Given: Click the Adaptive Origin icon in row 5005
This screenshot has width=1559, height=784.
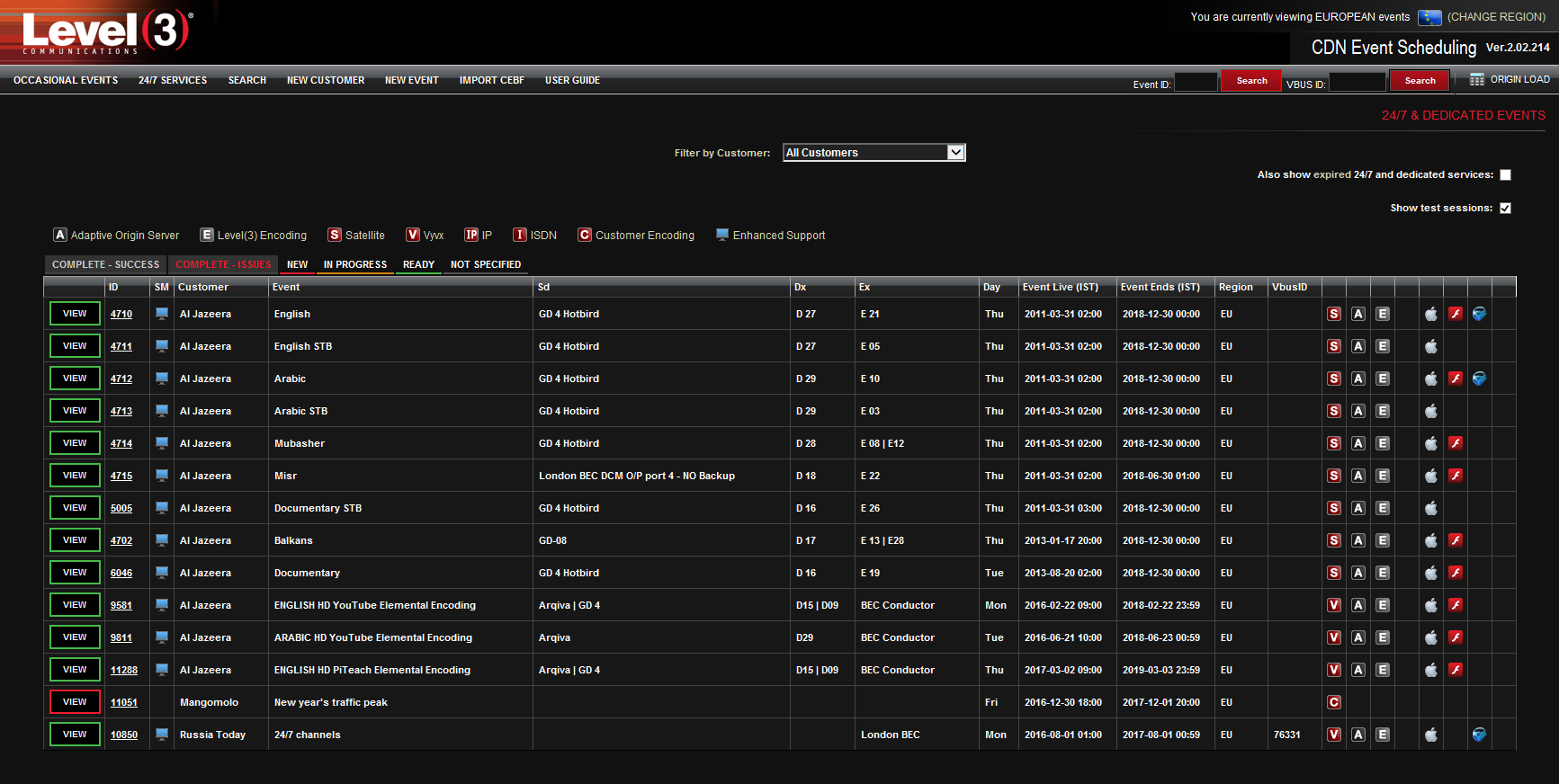Looking at the screenshot, I should click(1358, 508).
